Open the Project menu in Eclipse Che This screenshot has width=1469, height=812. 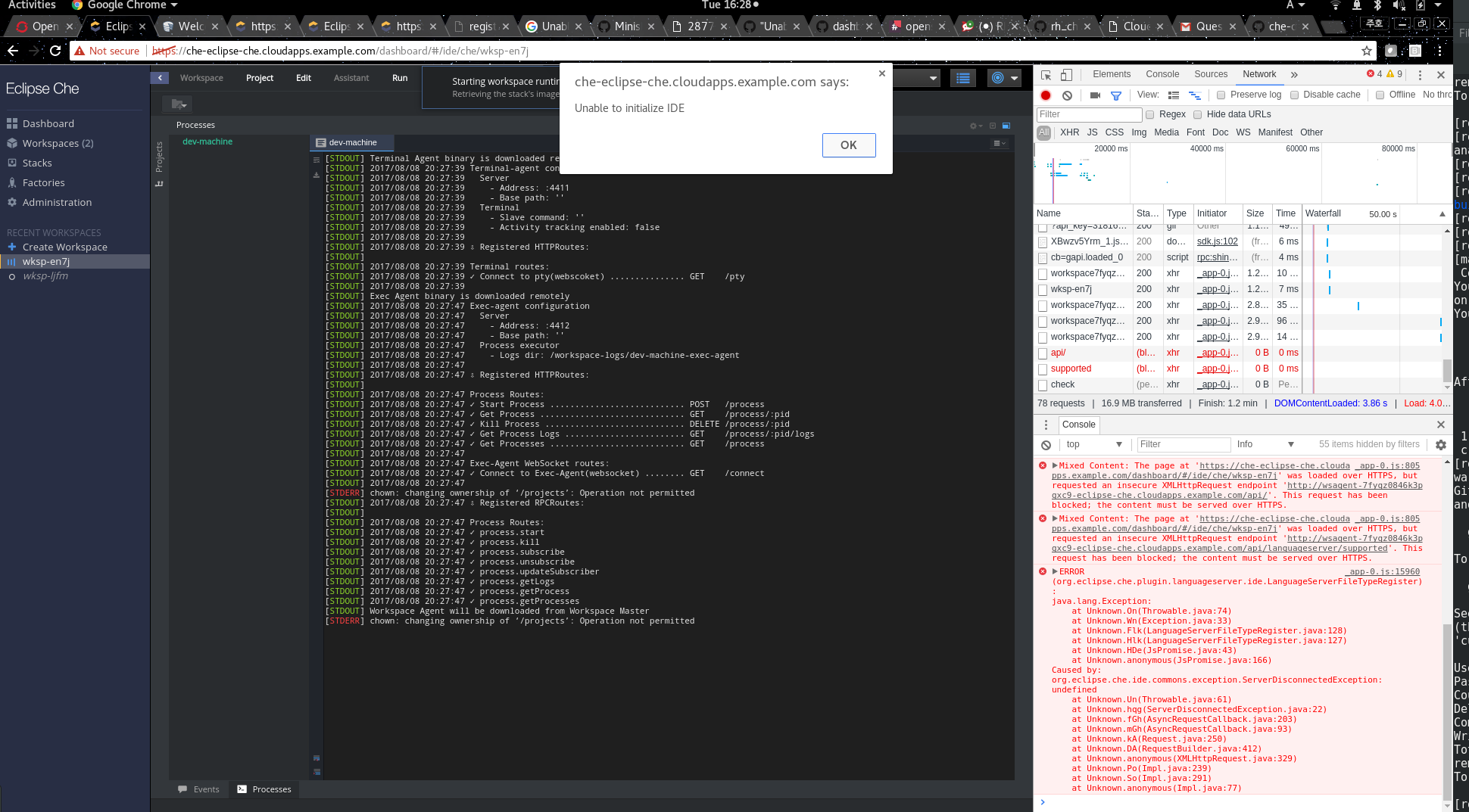point(259,77)
